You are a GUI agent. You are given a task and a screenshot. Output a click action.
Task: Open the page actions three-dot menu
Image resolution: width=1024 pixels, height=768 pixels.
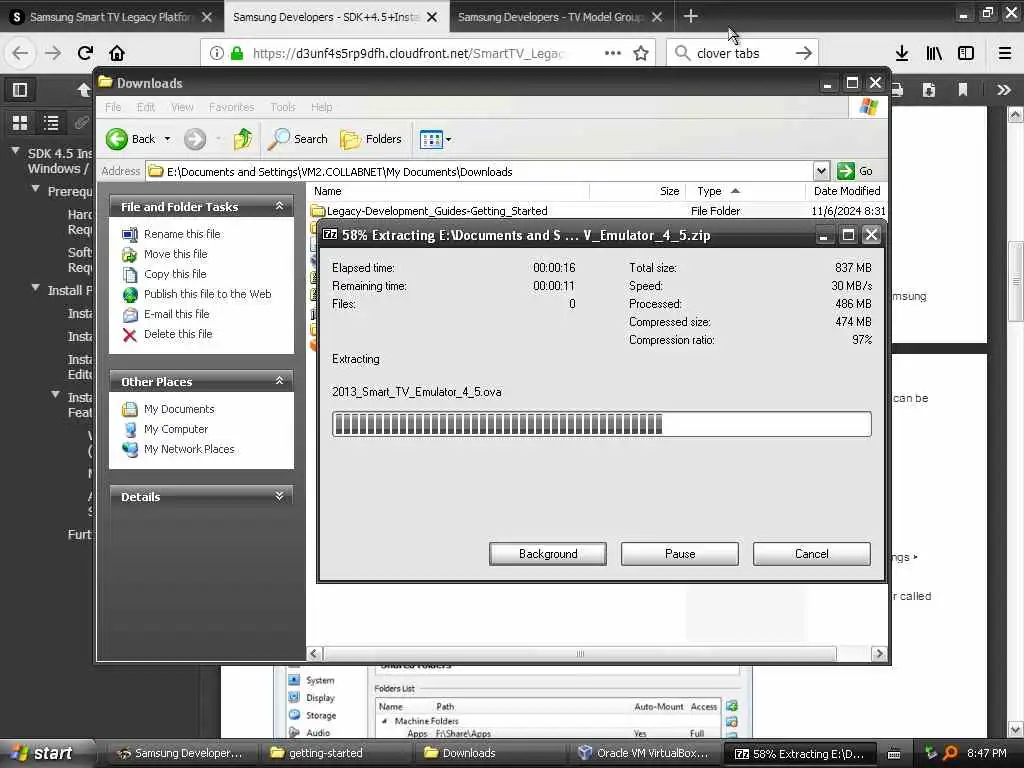point(613,53)
